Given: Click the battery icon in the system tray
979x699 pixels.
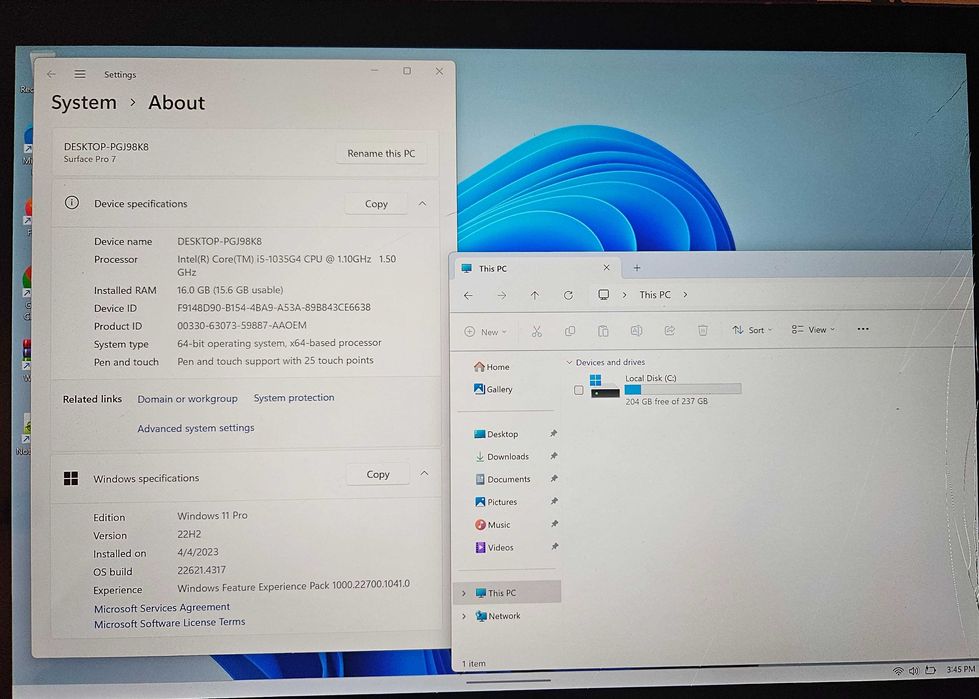Looking at the screenshot, I should pyautogui.click(x=930, y=670).
